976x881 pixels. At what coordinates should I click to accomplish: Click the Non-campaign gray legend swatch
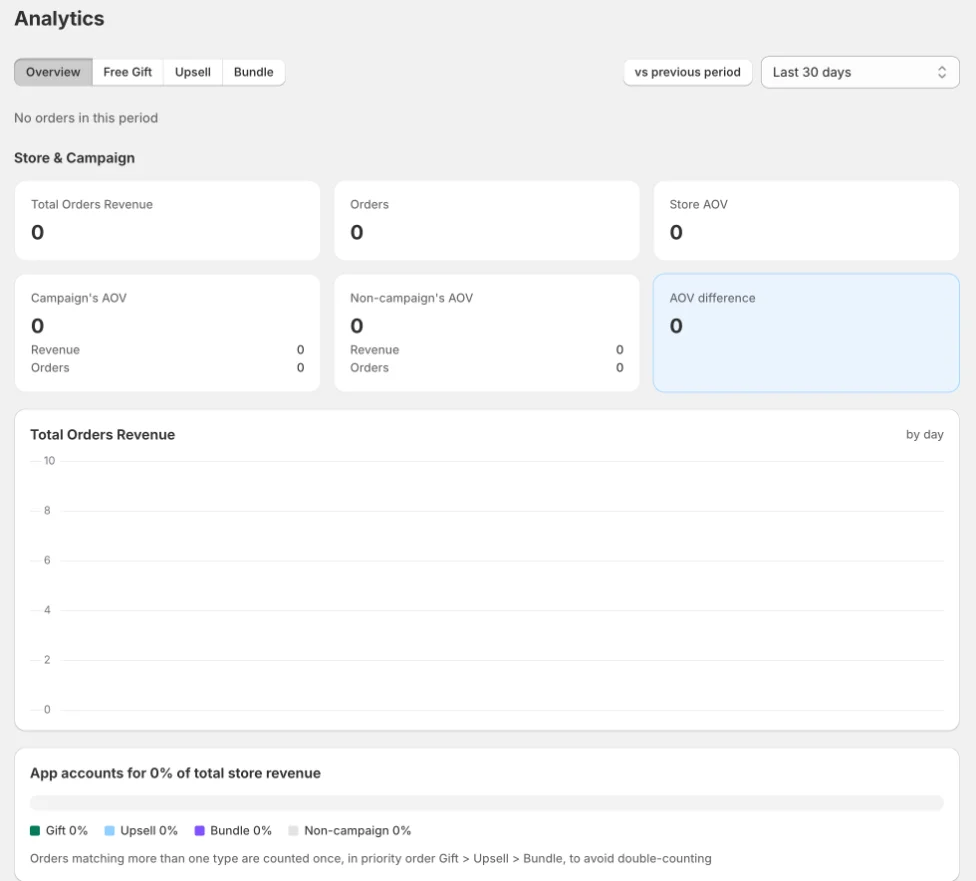293,831
